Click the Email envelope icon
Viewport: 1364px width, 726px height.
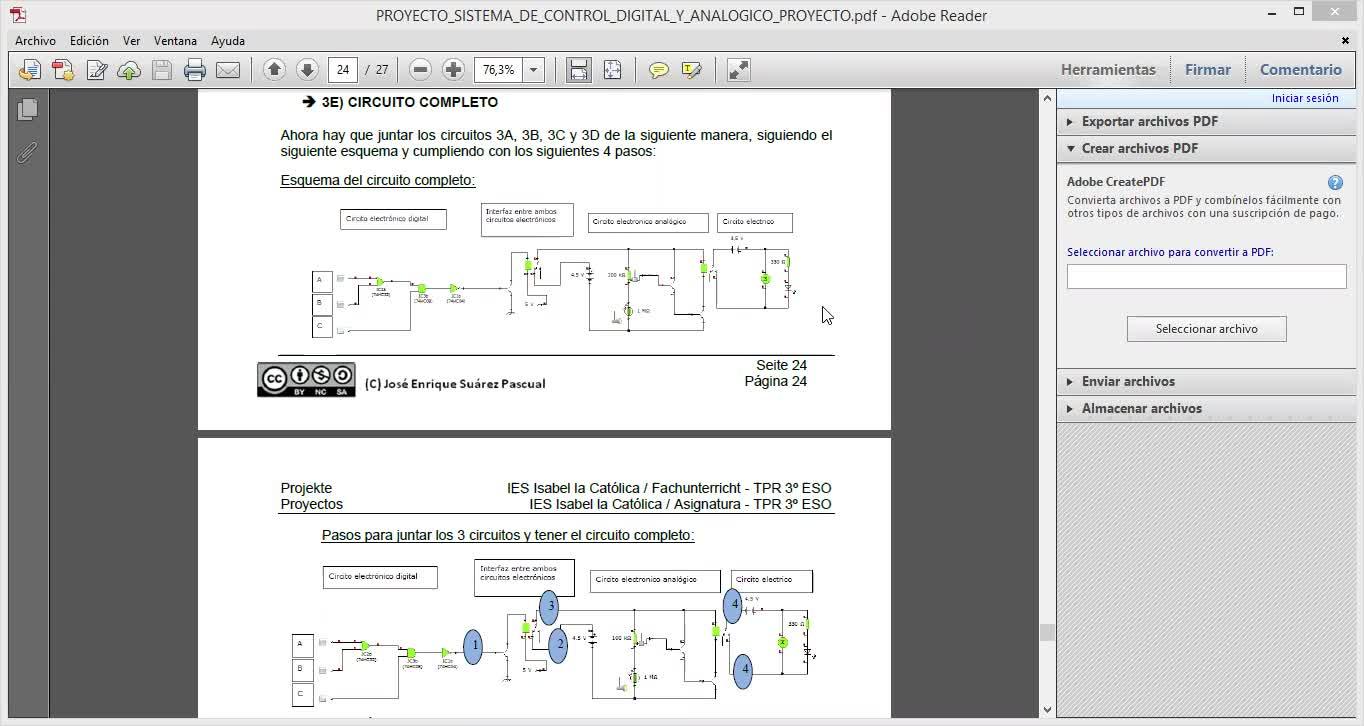(228, 70)
